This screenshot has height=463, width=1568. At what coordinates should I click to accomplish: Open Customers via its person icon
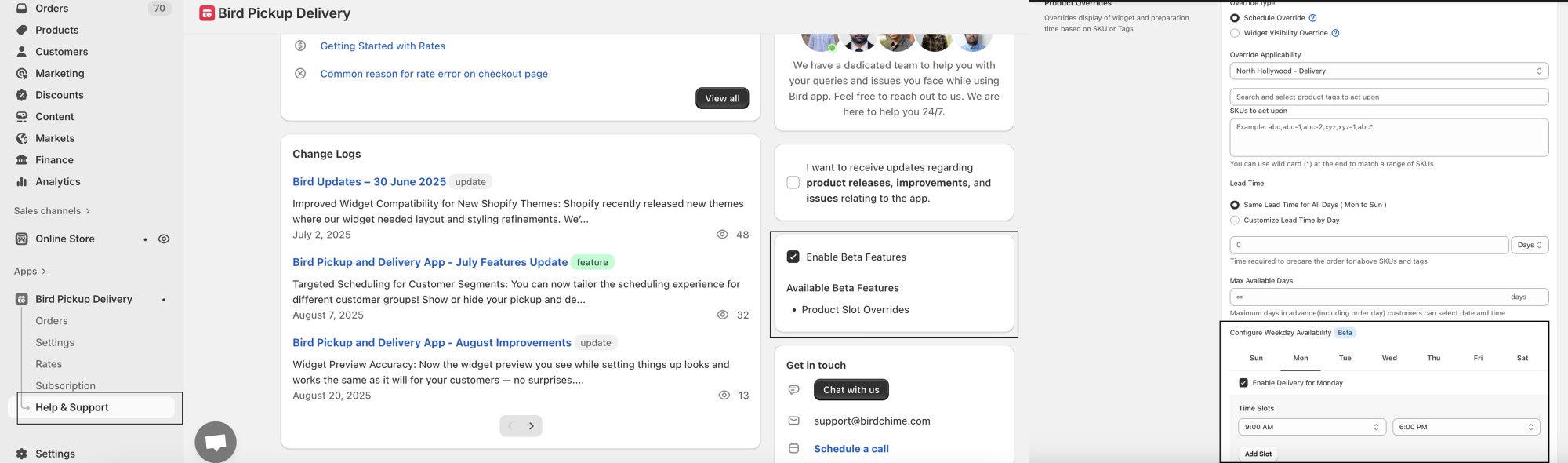coord(22,52)
